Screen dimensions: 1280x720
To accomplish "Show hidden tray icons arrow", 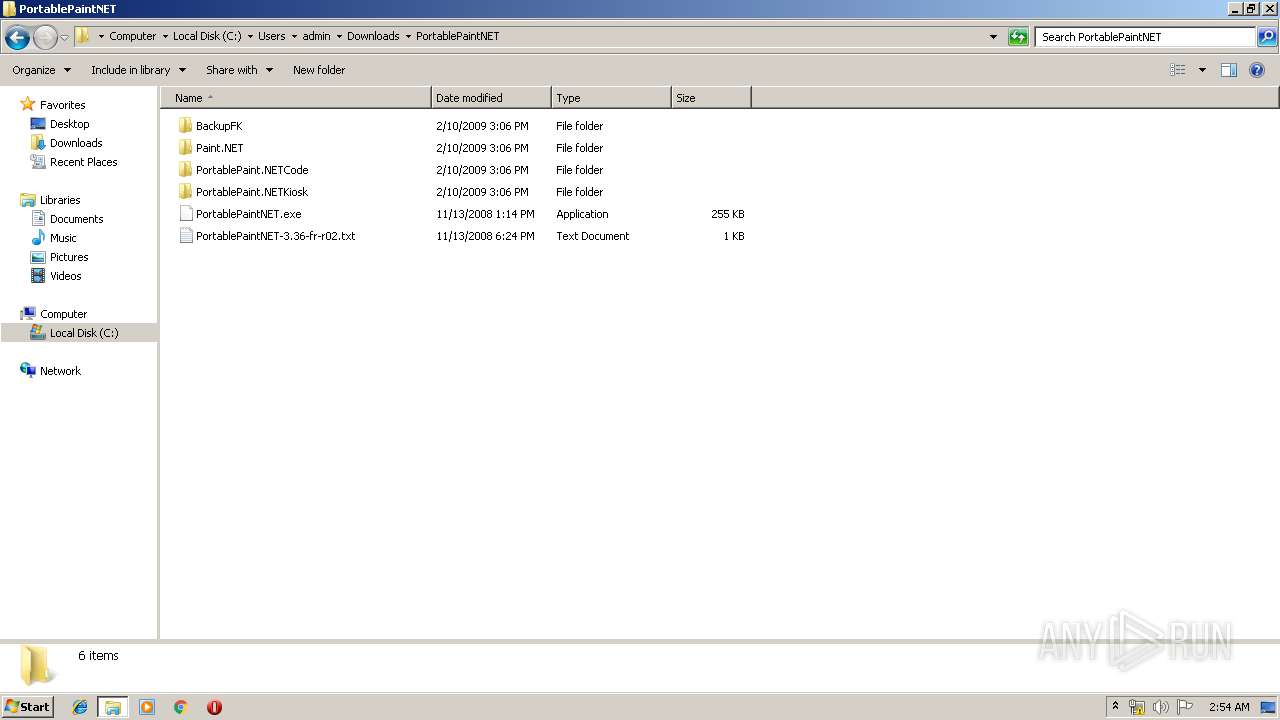I will pyautogui.click(x=1116, y=706).
